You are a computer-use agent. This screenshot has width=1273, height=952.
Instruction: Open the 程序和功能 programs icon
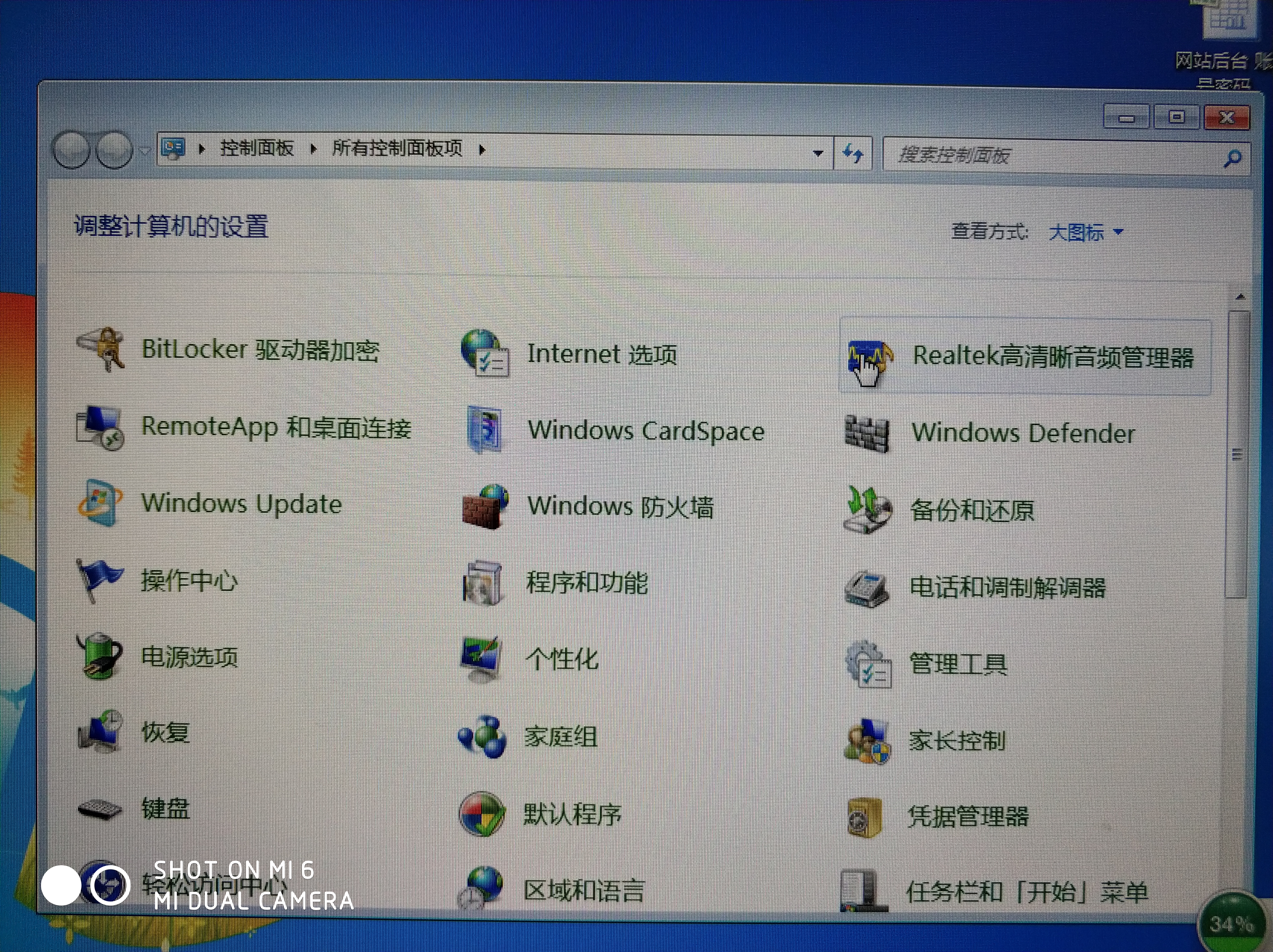pos(483,583)
